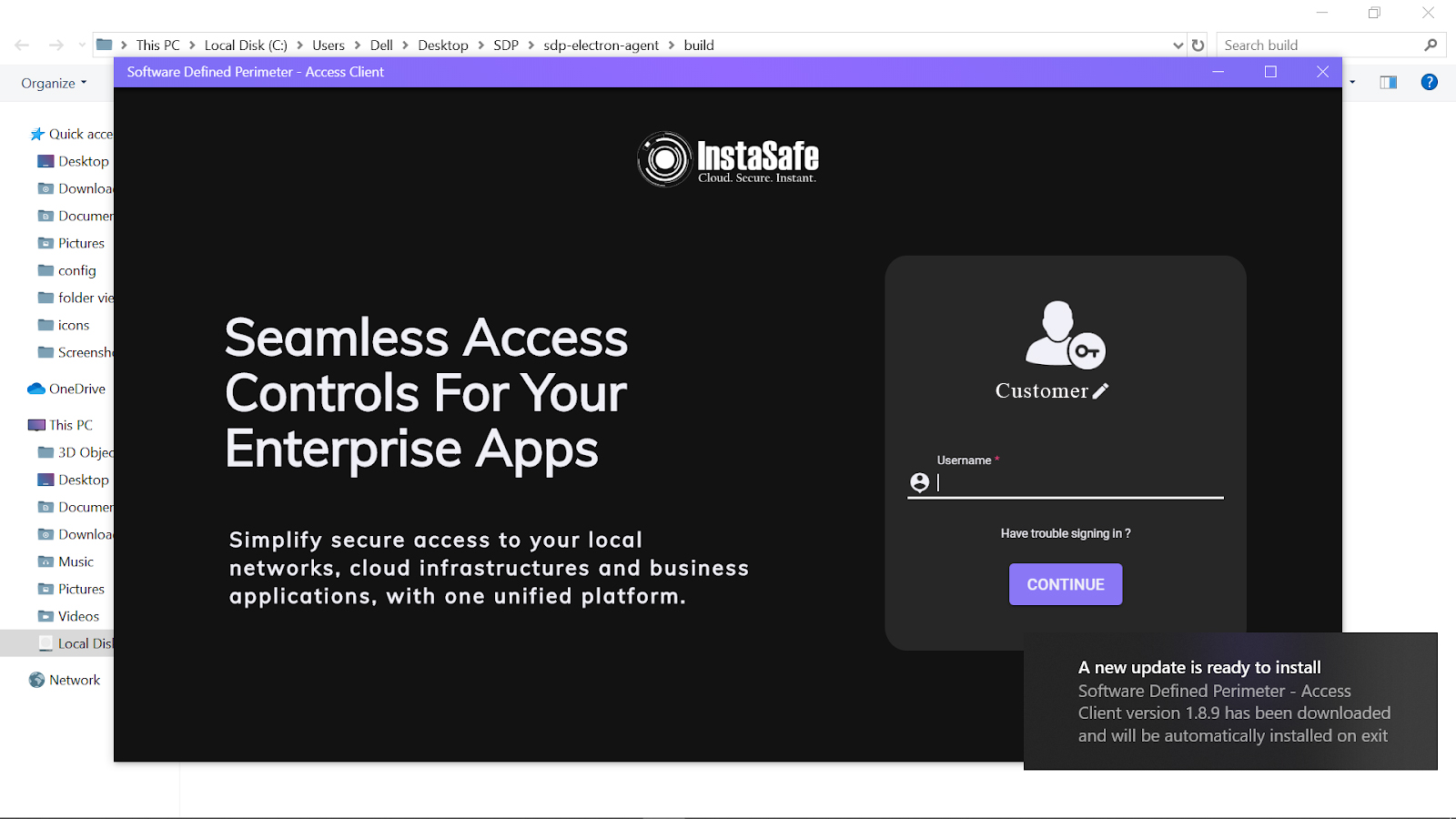Expand the chevron after Local Disk (C:) breadcrumb

299,45
